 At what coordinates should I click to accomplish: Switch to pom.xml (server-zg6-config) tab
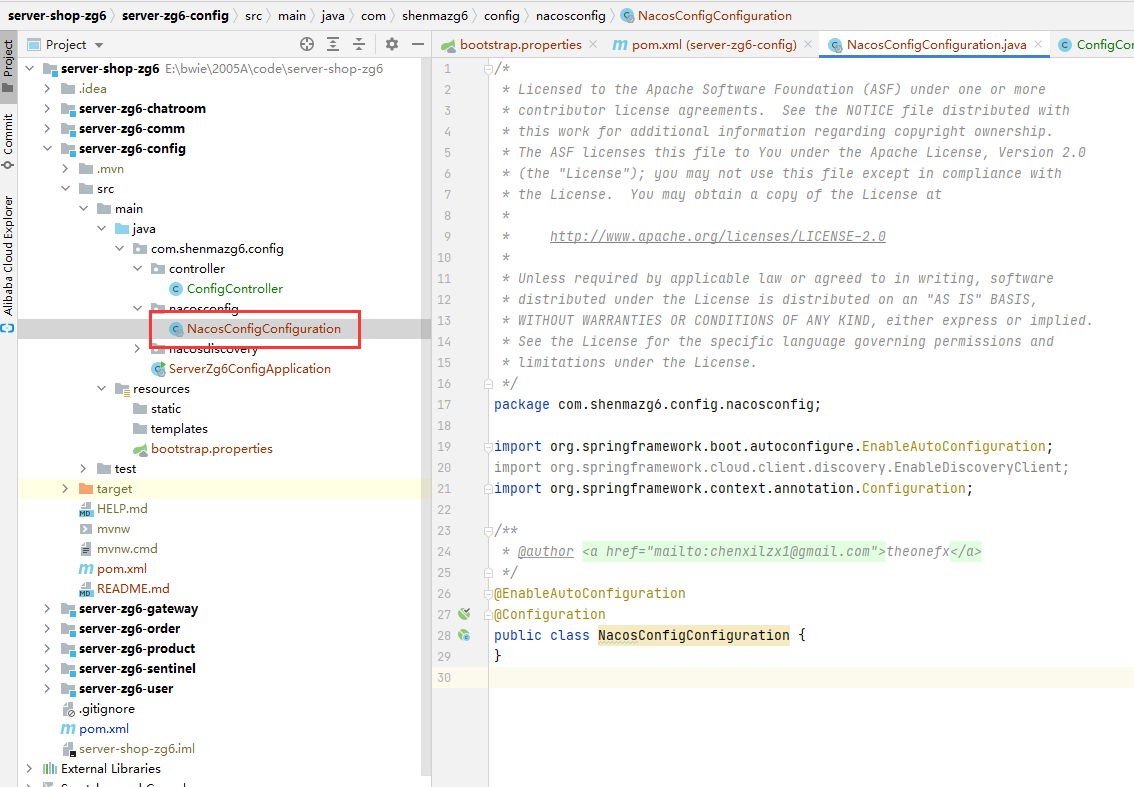coord(714,45)
